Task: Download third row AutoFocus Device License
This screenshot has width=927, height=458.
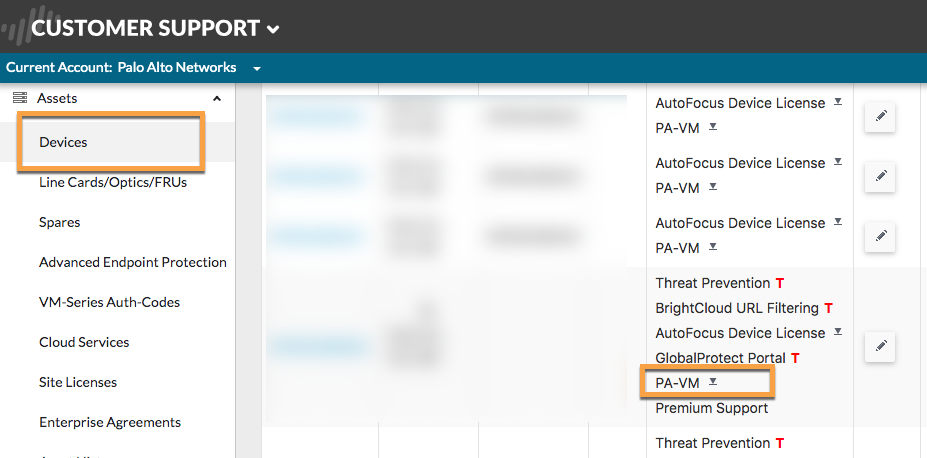Action: (838, 222)
